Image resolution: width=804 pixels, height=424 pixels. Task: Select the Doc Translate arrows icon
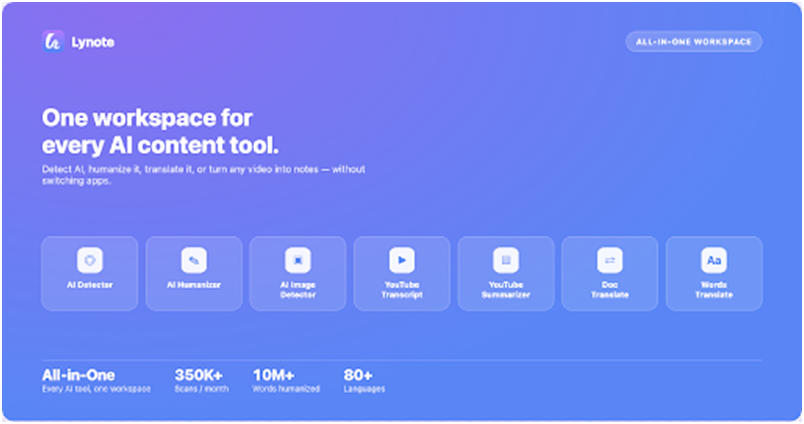coord(610,260)
